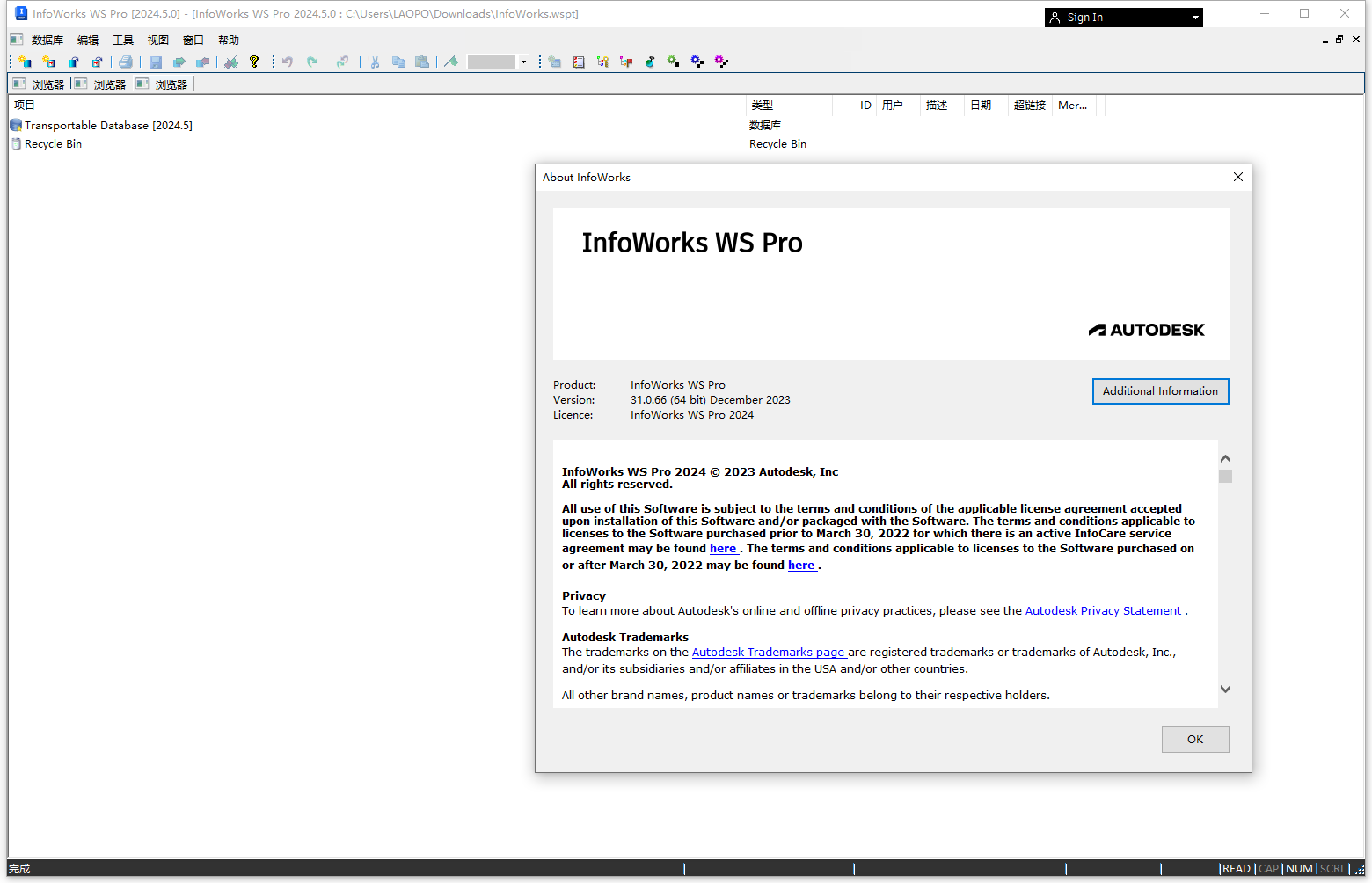
Task: Open first 'here' license terms link
Action: click(x=723, y=548)
